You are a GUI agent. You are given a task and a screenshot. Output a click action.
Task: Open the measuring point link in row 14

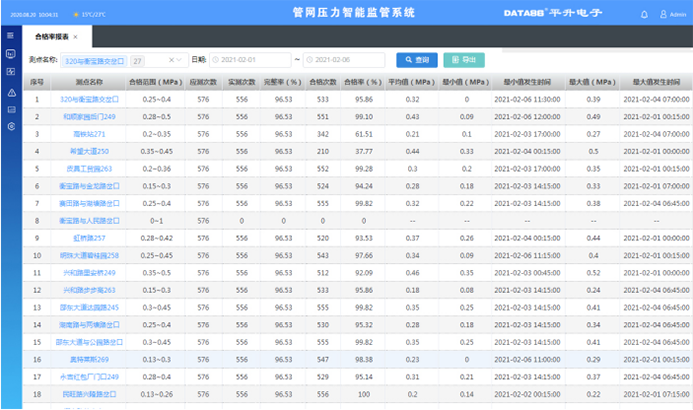click(x=89, y=325)
